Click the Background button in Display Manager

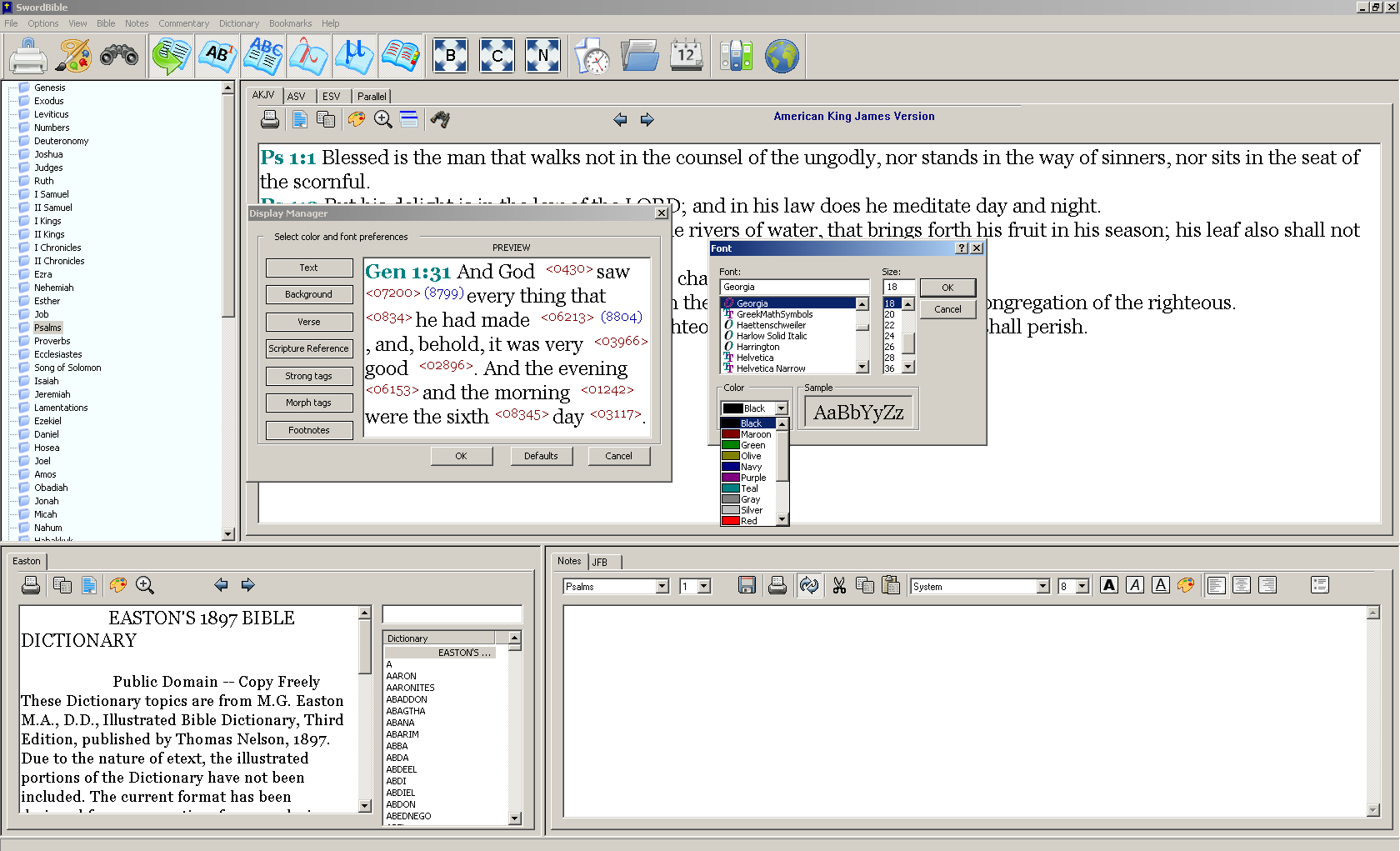click(x=308, y=294)
